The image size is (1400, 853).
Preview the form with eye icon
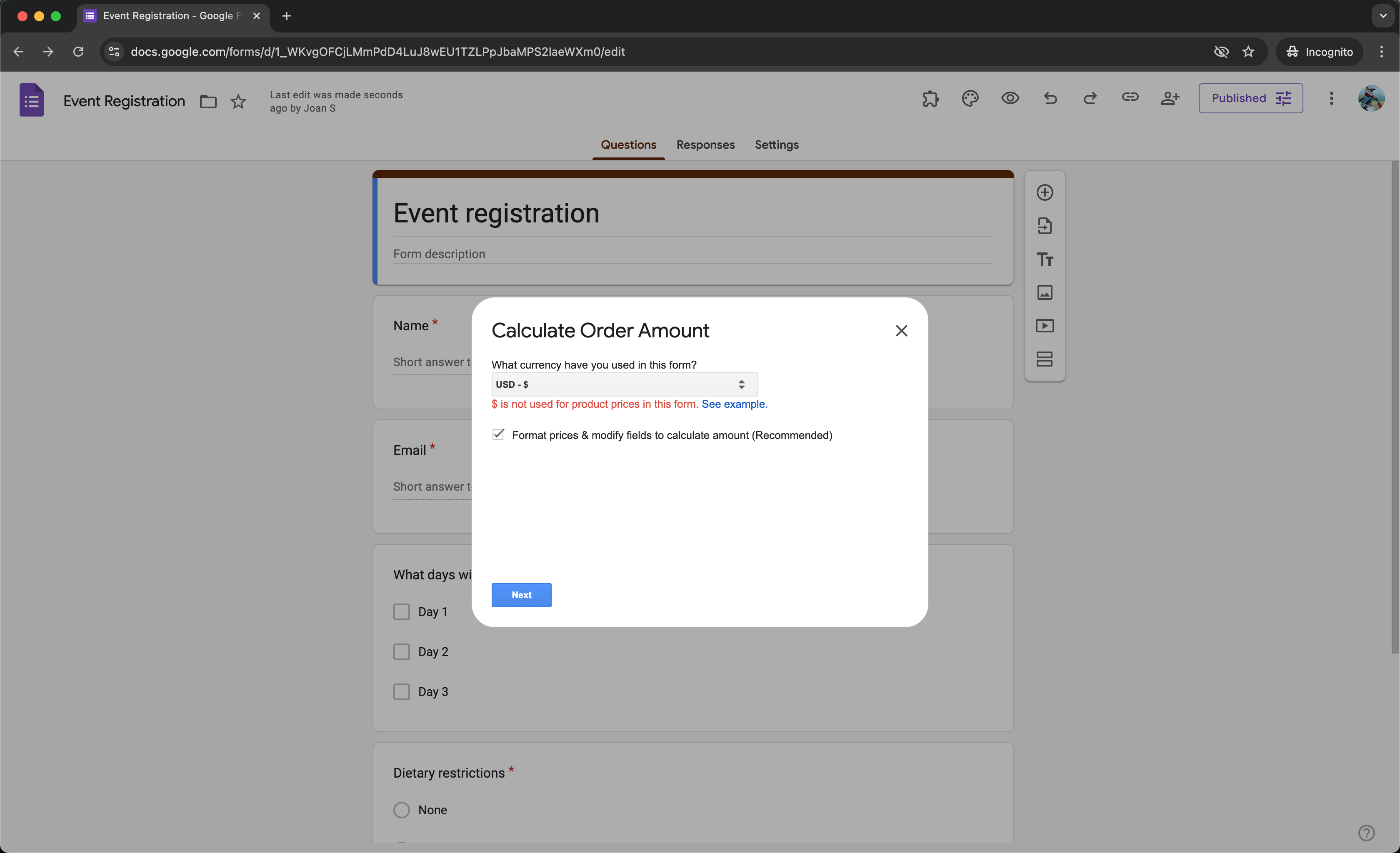coord(1010,99)
